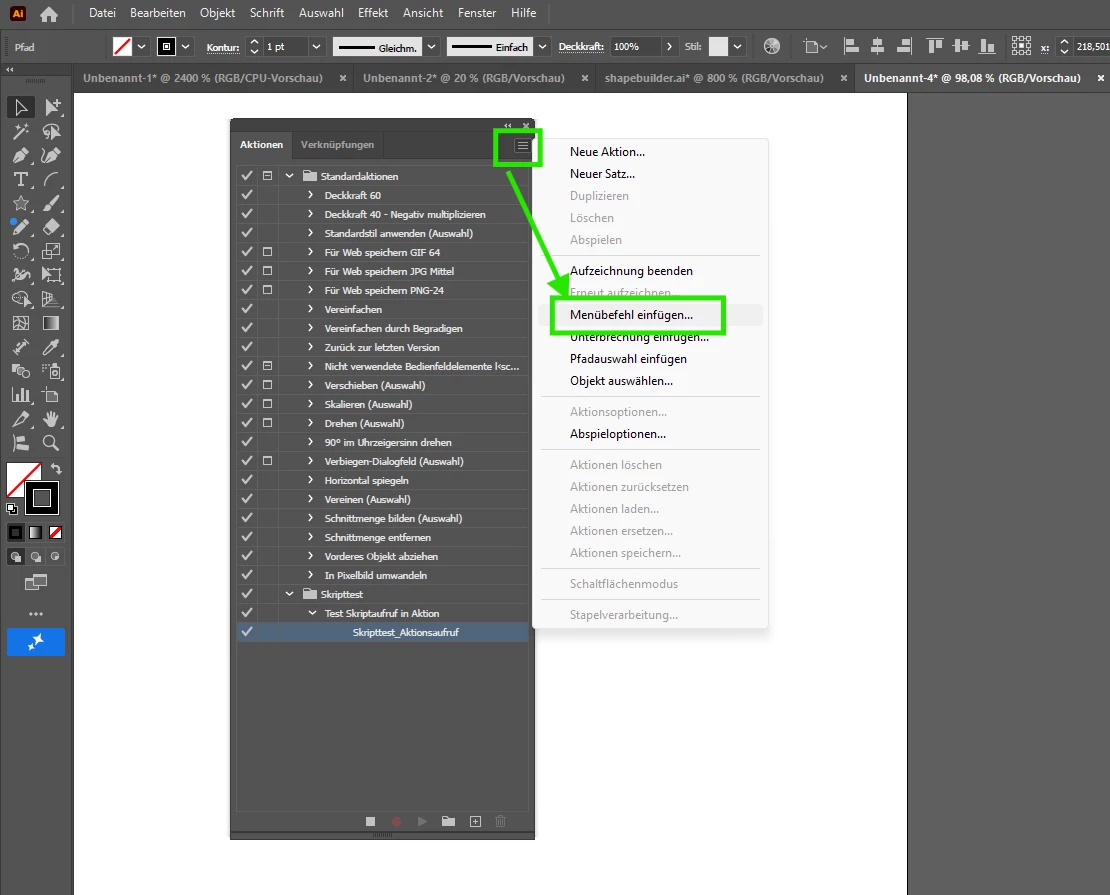Select the Paintbrush tool
1110x895 pixels.
(x=52, y=204)
